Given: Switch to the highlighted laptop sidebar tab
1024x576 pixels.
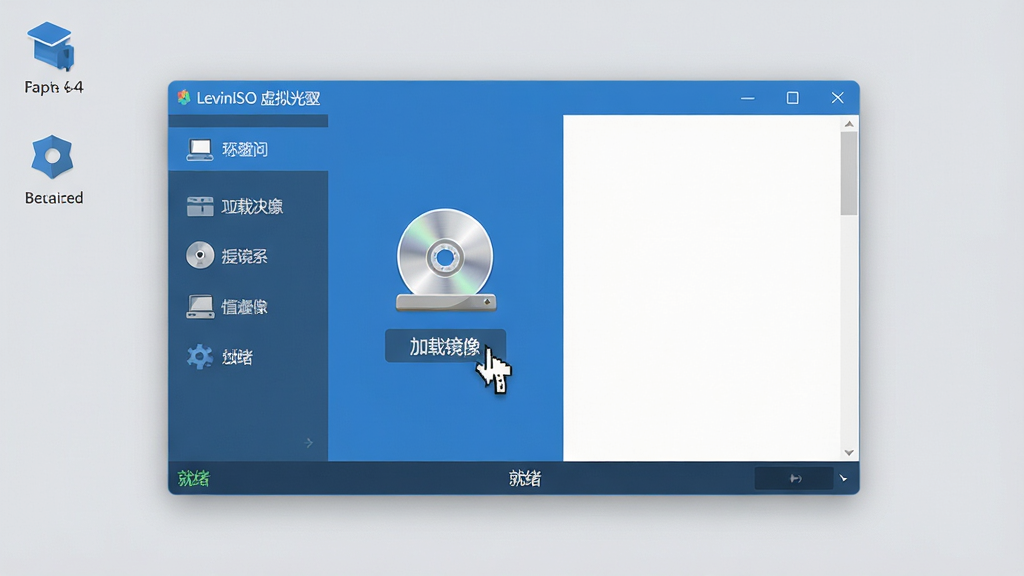Looking at the screenshot, I should [248, 150].
